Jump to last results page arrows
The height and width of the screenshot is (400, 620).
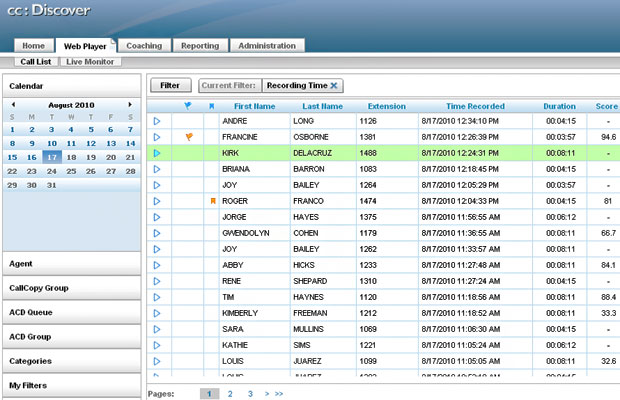tap(279, 394)
